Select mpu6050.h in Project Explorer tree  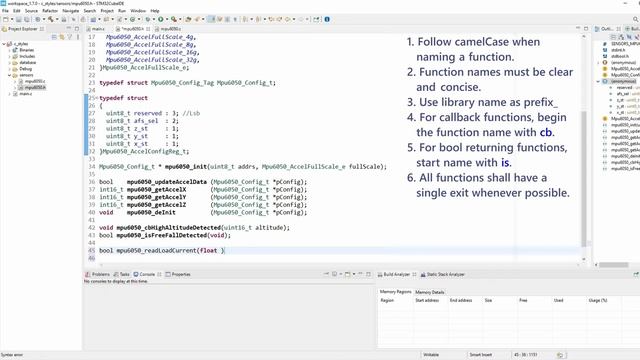[35, 87]
